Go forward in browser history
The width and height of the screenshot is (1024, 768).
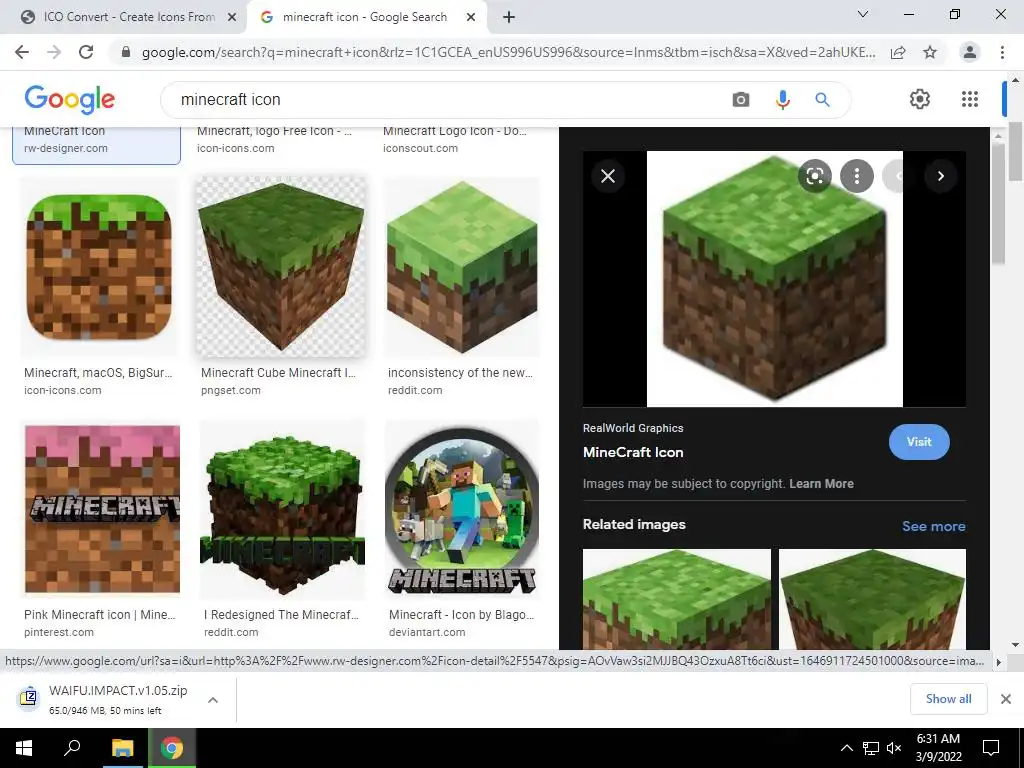(54, 52)
